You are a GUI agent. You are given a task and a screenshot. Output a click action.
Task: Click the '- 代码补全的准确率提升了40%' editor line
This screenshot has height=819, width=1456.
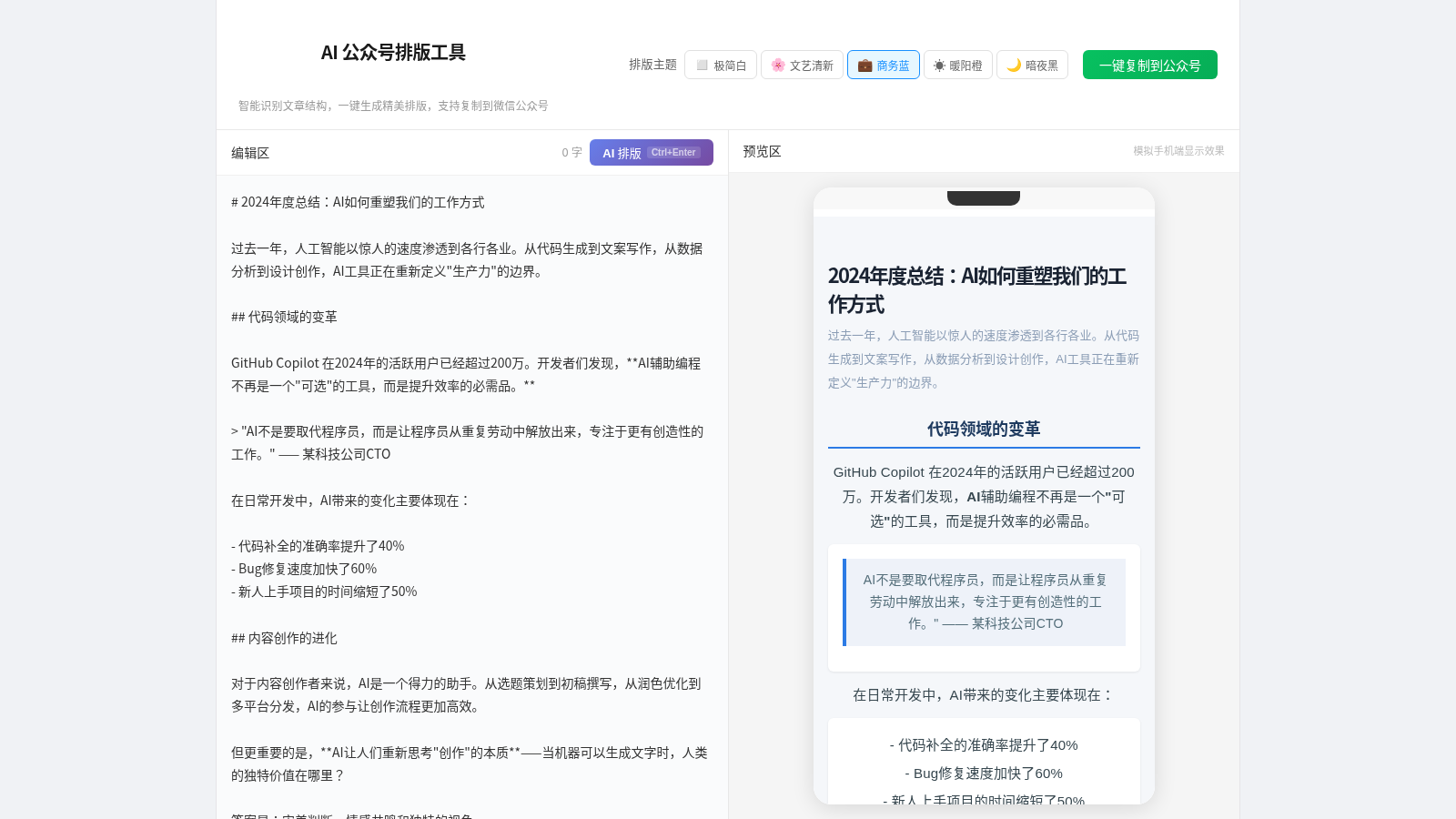click(318, 546)
